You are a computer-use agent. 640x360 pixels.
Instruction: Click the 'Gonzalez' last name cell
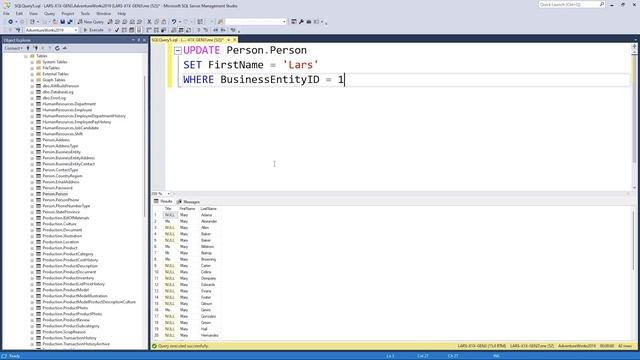pos(209,316)
